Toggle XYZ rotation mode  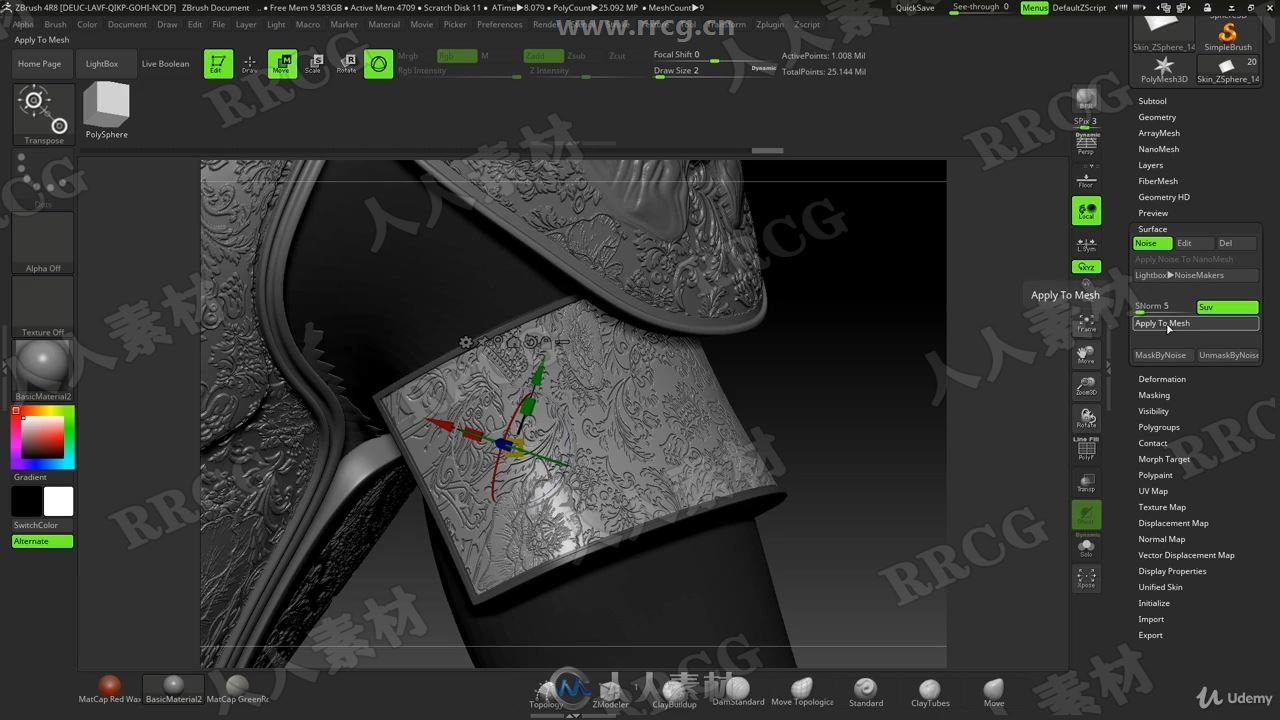coord(1086,267)
